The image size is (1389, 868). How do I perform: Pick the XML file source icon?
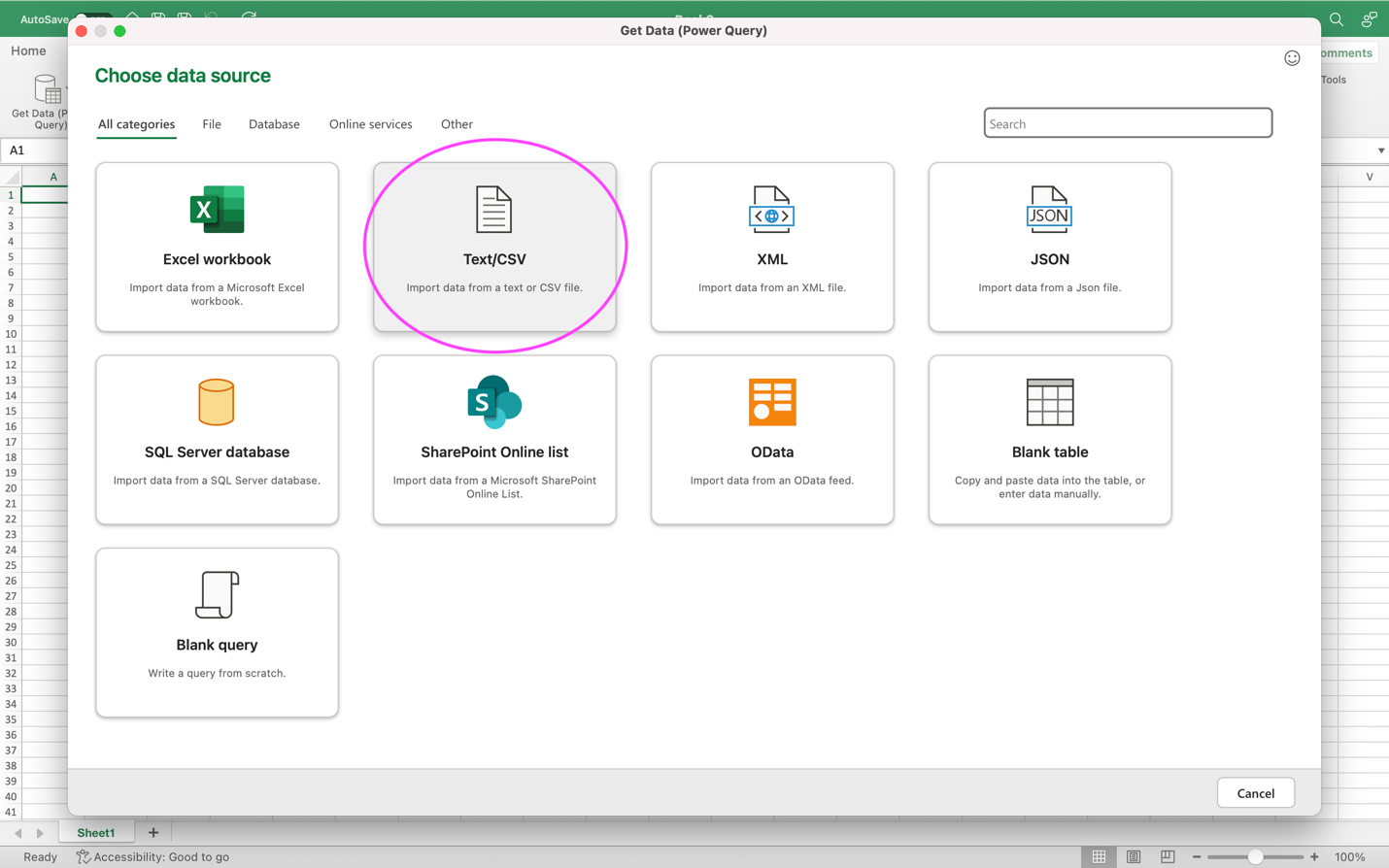[772, 209]
